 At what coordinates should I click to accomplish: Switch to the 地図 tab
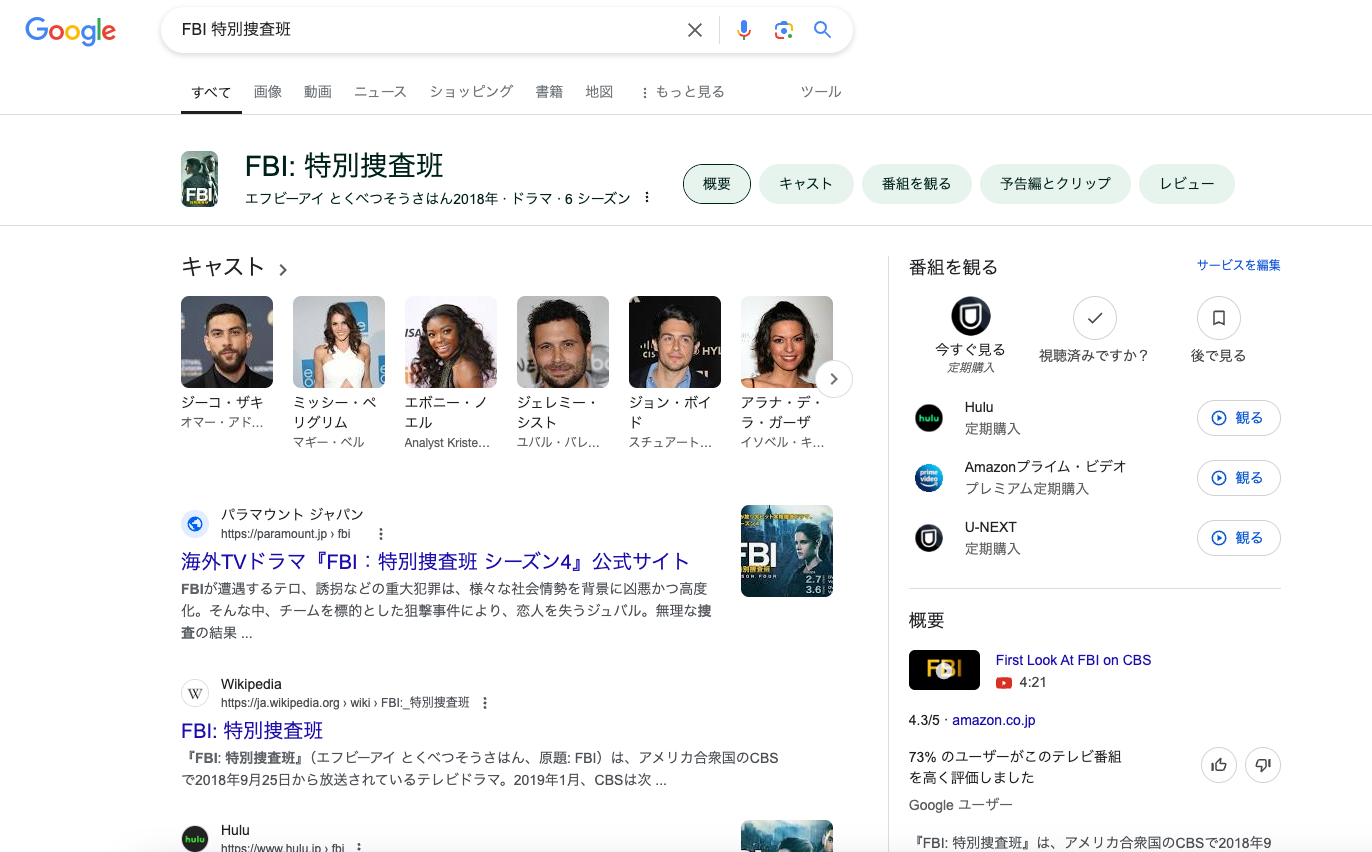[x=599, y=92]
